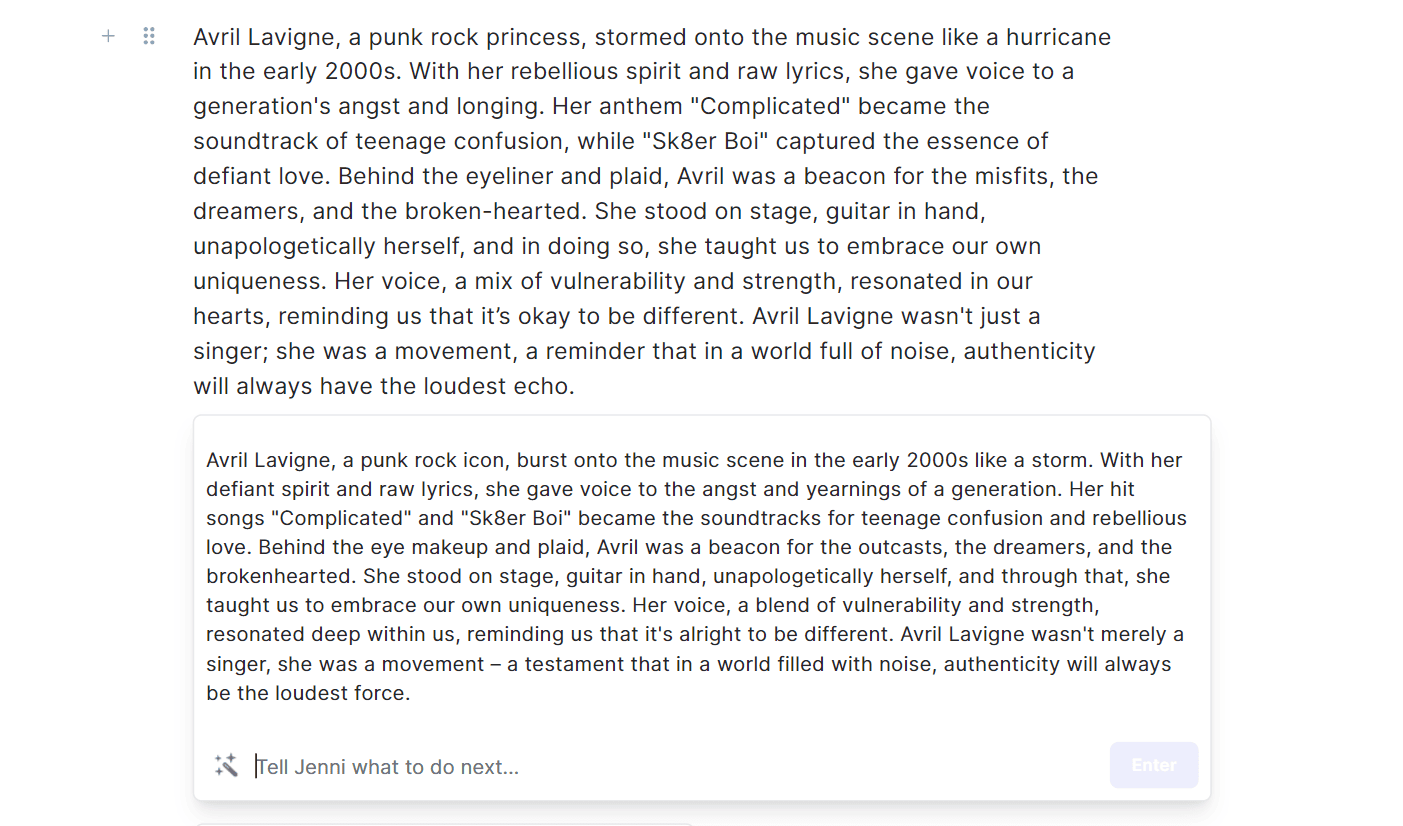Click the magic wand sparkle icon
The image size is (1403, 826).
[225, 766]
